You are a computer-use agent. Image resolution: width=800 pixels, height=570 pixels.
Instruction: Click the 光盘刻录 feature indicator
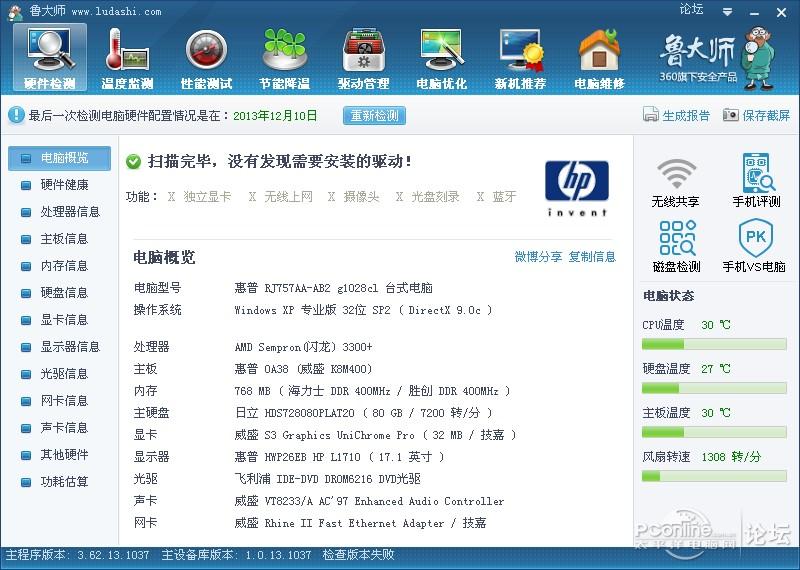click(428, 196)
